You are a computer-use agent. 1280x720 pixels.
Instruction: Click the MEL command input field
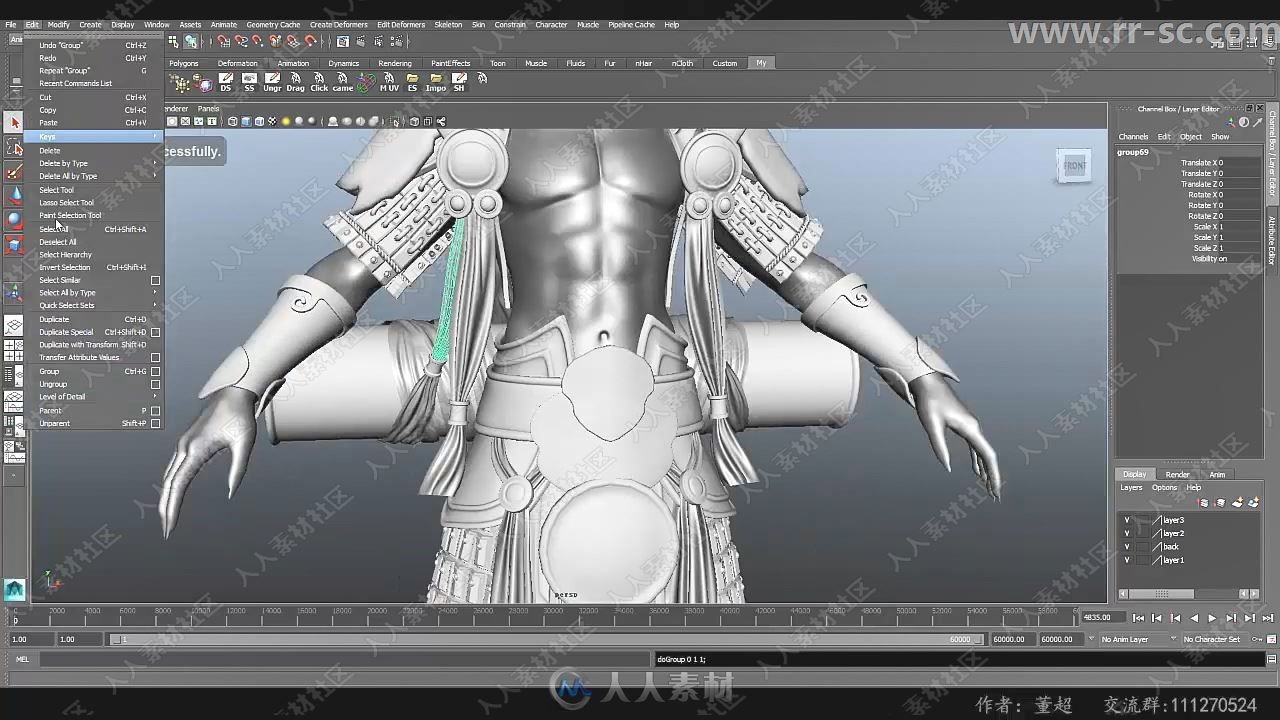(x=345, y=659)
